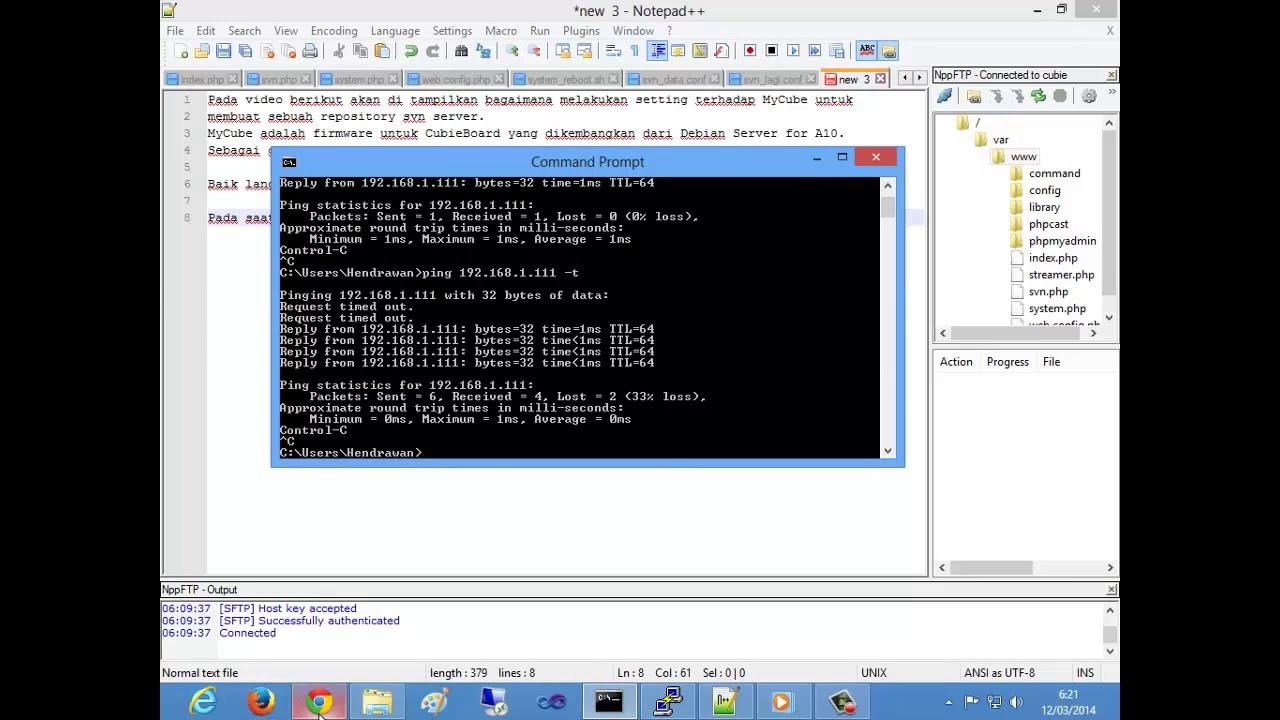
Task: Select the 'command' folder in tree
Action: click(1054, 174)
